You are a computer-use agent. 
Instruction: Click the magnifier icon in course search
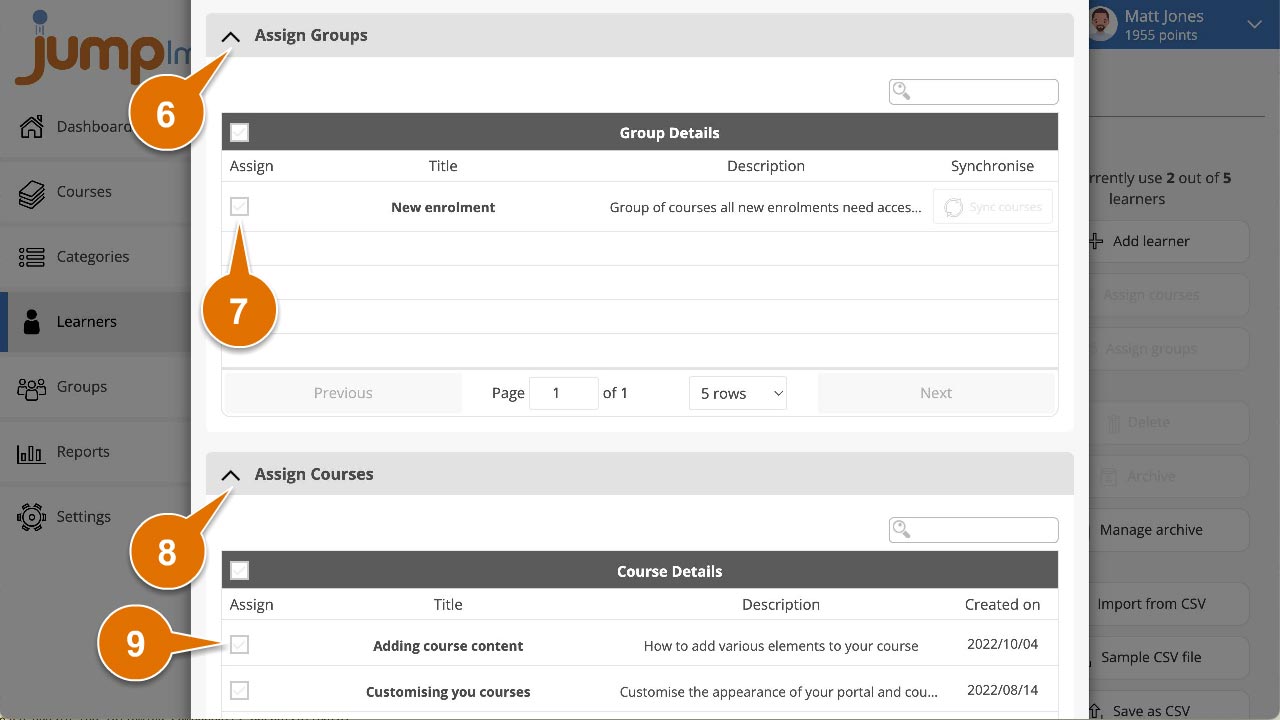pos(902,529)
